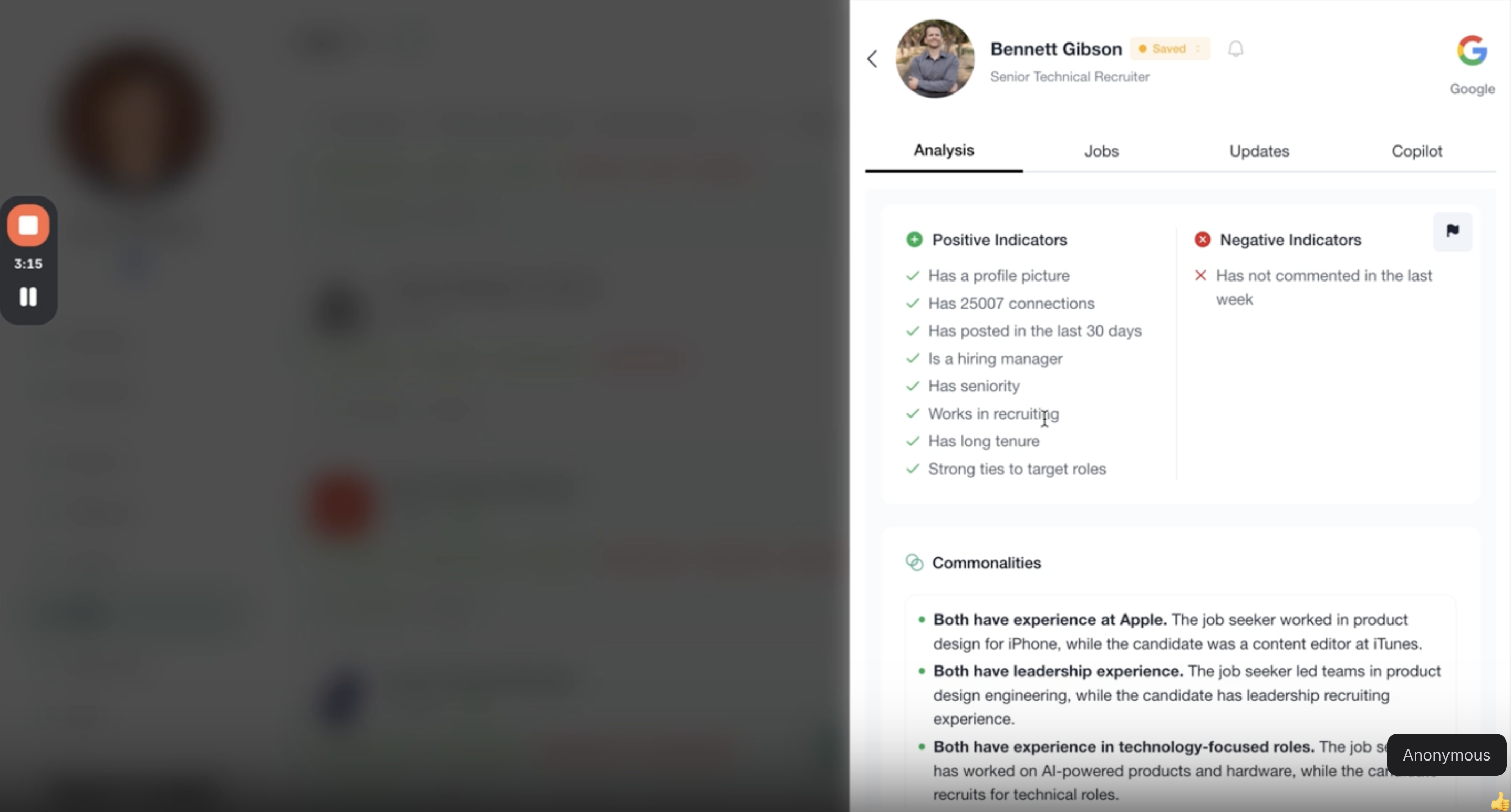Click the Senior Technical Recruiter subtitle
The height and width of the screenshot is (812, 1511).
1069,77
